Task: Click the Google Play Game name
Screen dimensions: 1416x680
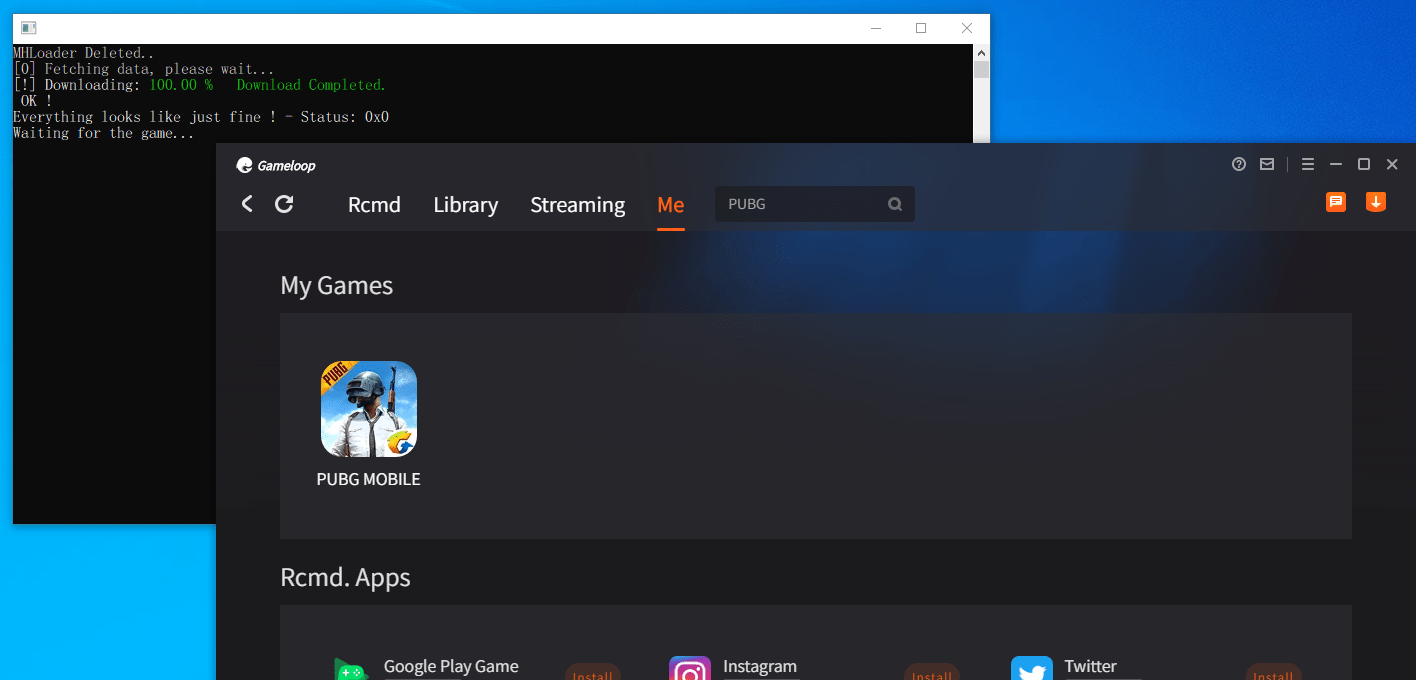Action: (451, 667)
